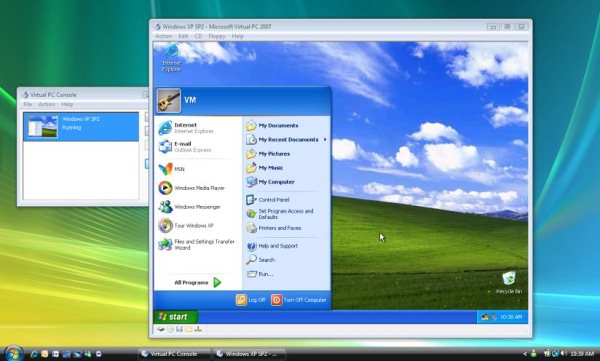Click the Vista Start orb

tap(13, 353)
